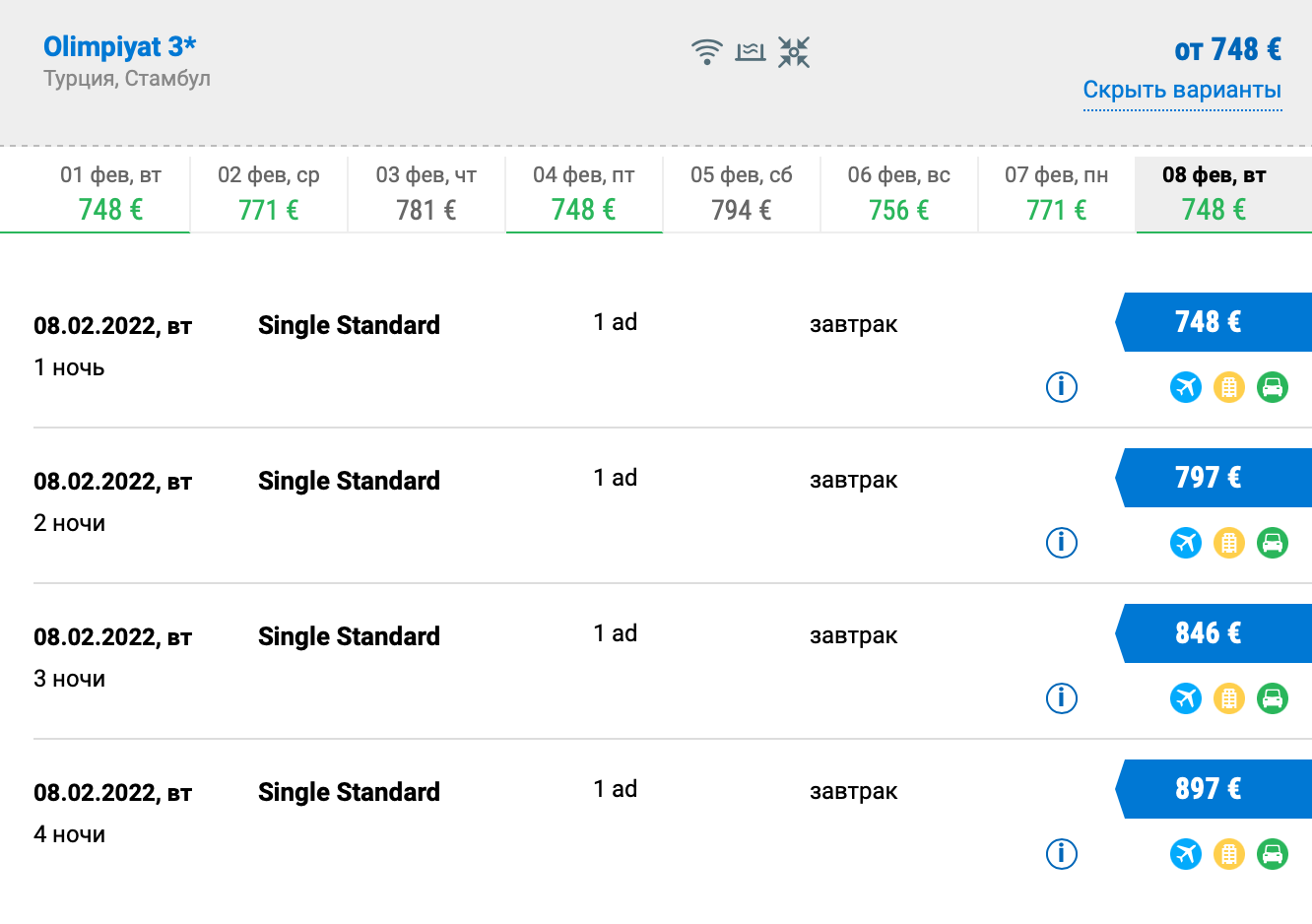Click завтрак in the 3 ночи row
The height and width of the screenshot is (924, 1312).
[x=854, y=636]
